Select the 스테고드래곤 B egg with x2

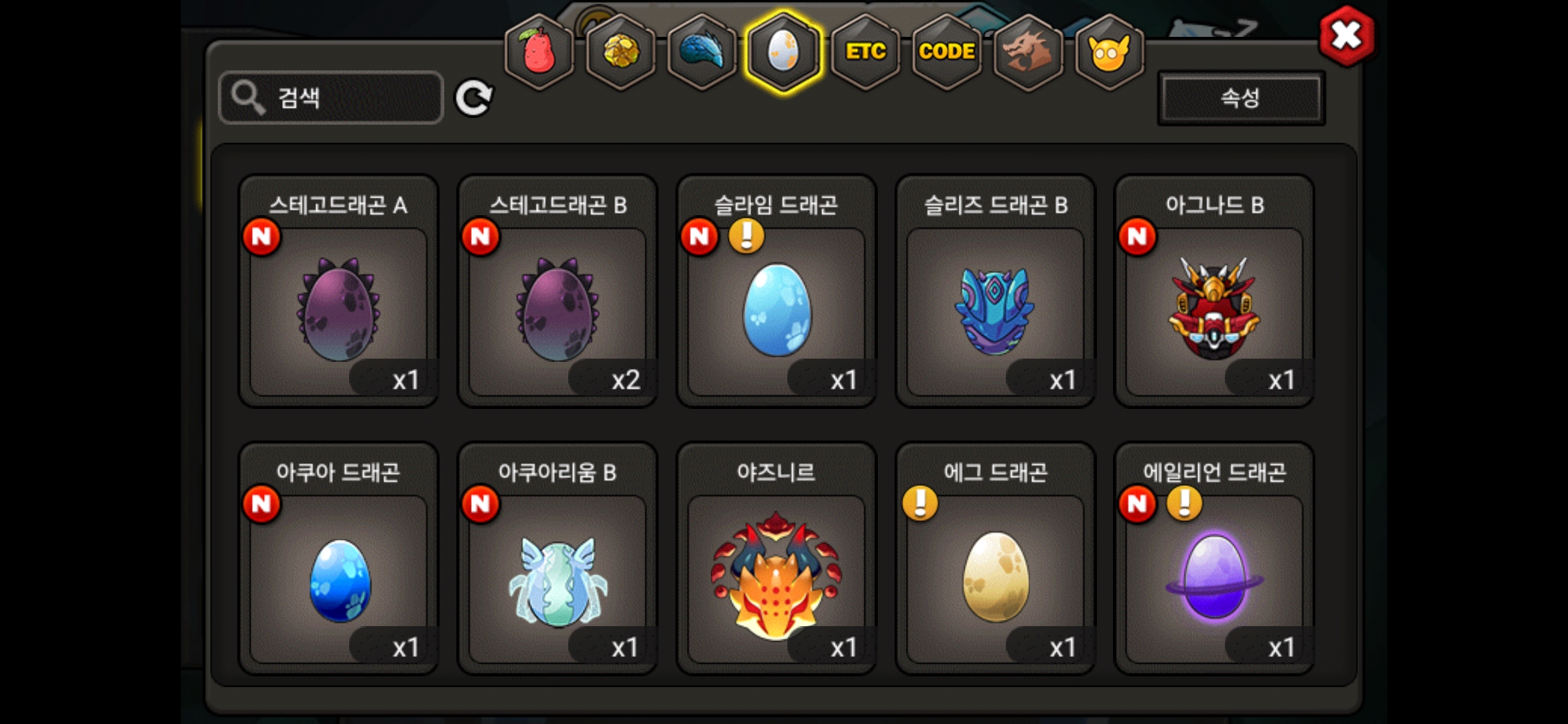tap(558, 291)
